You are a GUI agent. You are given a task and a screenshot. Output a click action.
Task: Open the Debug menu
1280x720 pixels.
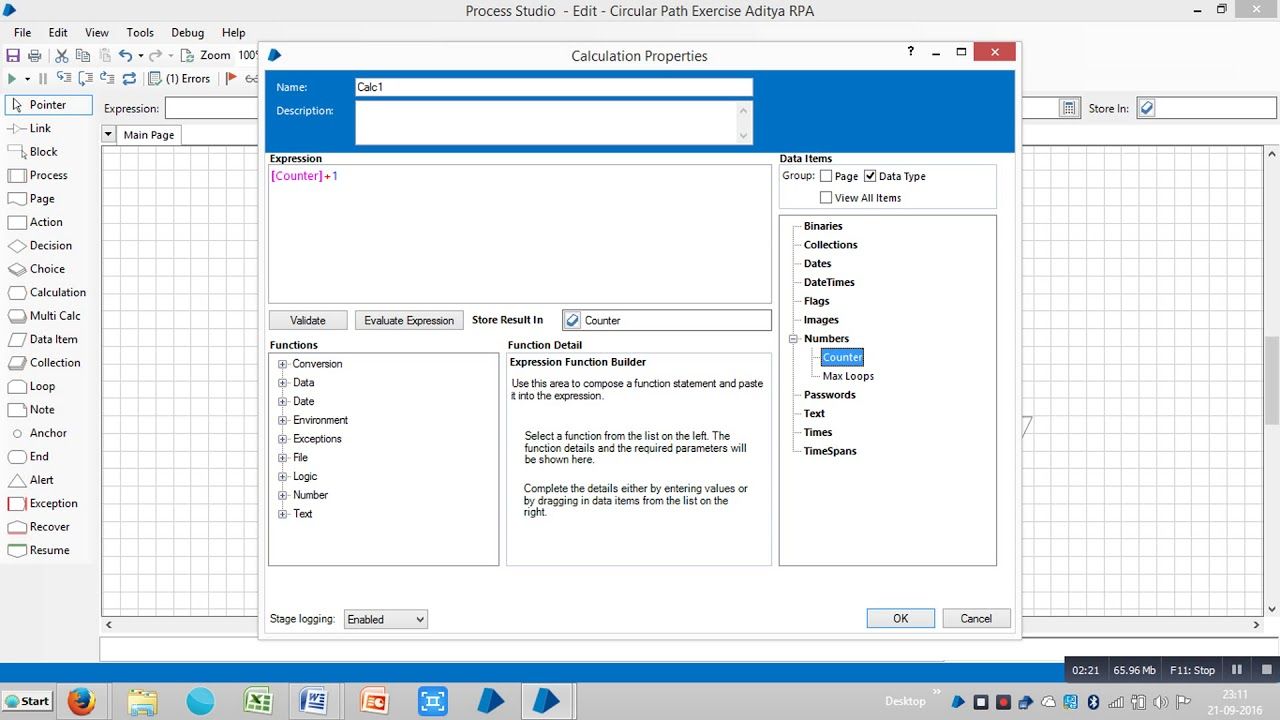pyautogui.click(x=187, y=32)
